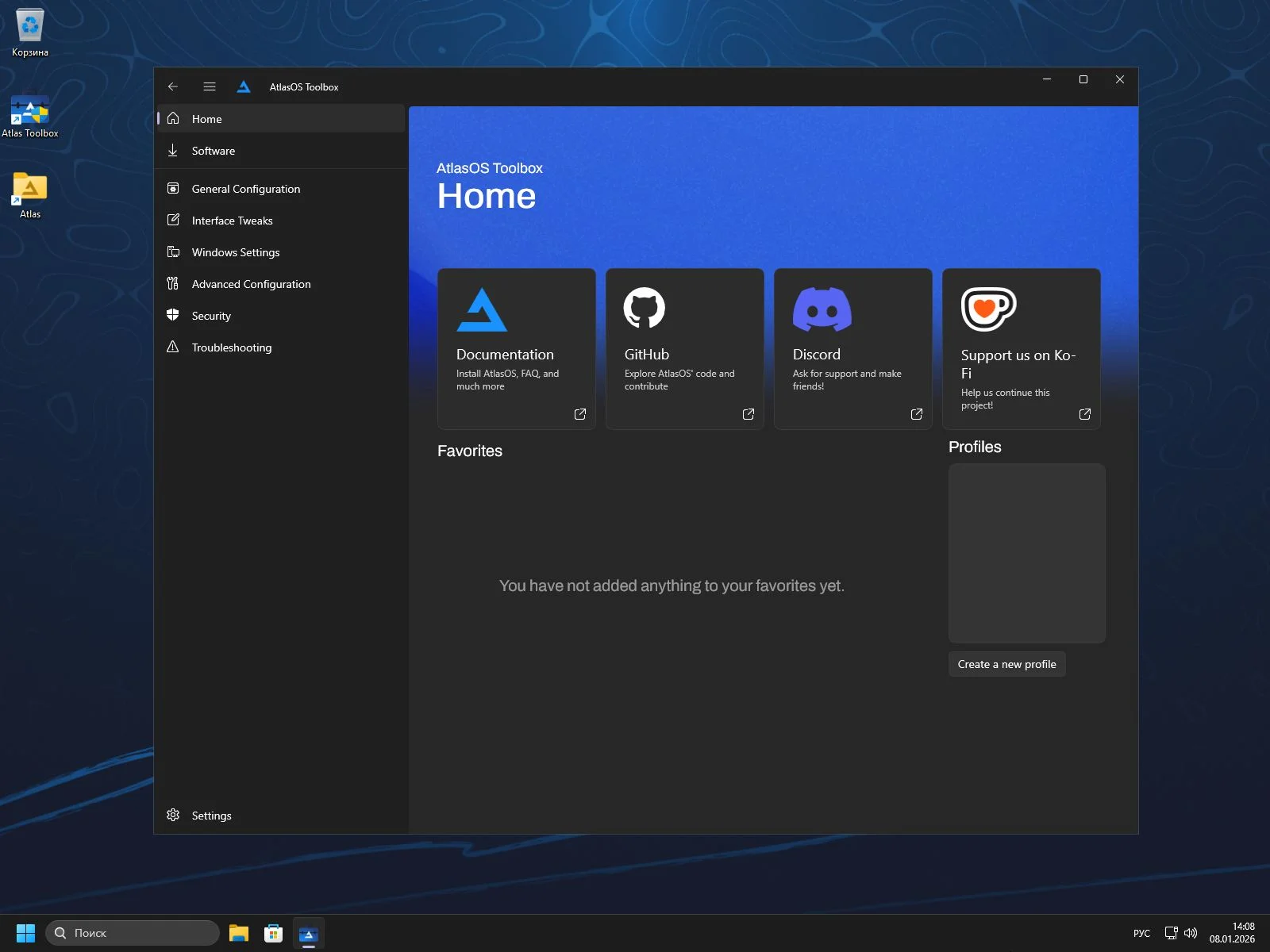This screenshot has width=1270, height=952.
Task: Open General Configuration section
Action: click(x=245, y=189)
